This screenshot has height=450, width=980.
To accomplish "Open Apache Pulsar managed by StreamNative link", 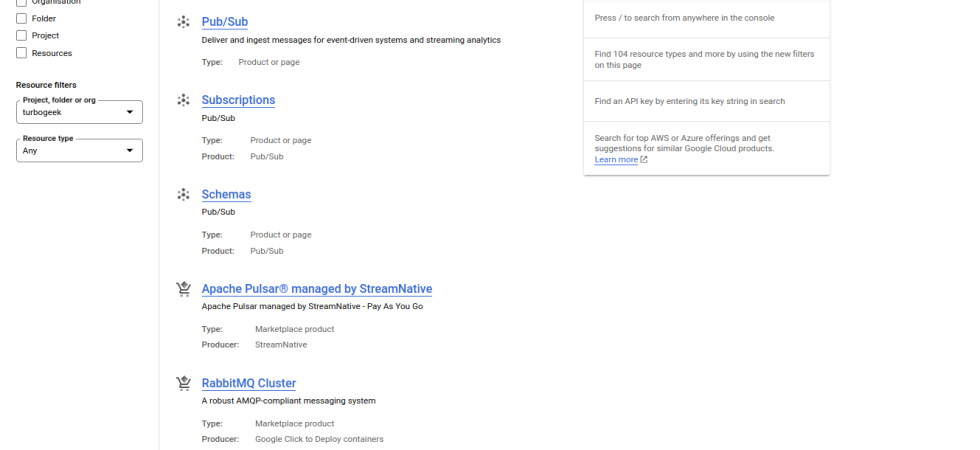I will (x=317, y=289).
